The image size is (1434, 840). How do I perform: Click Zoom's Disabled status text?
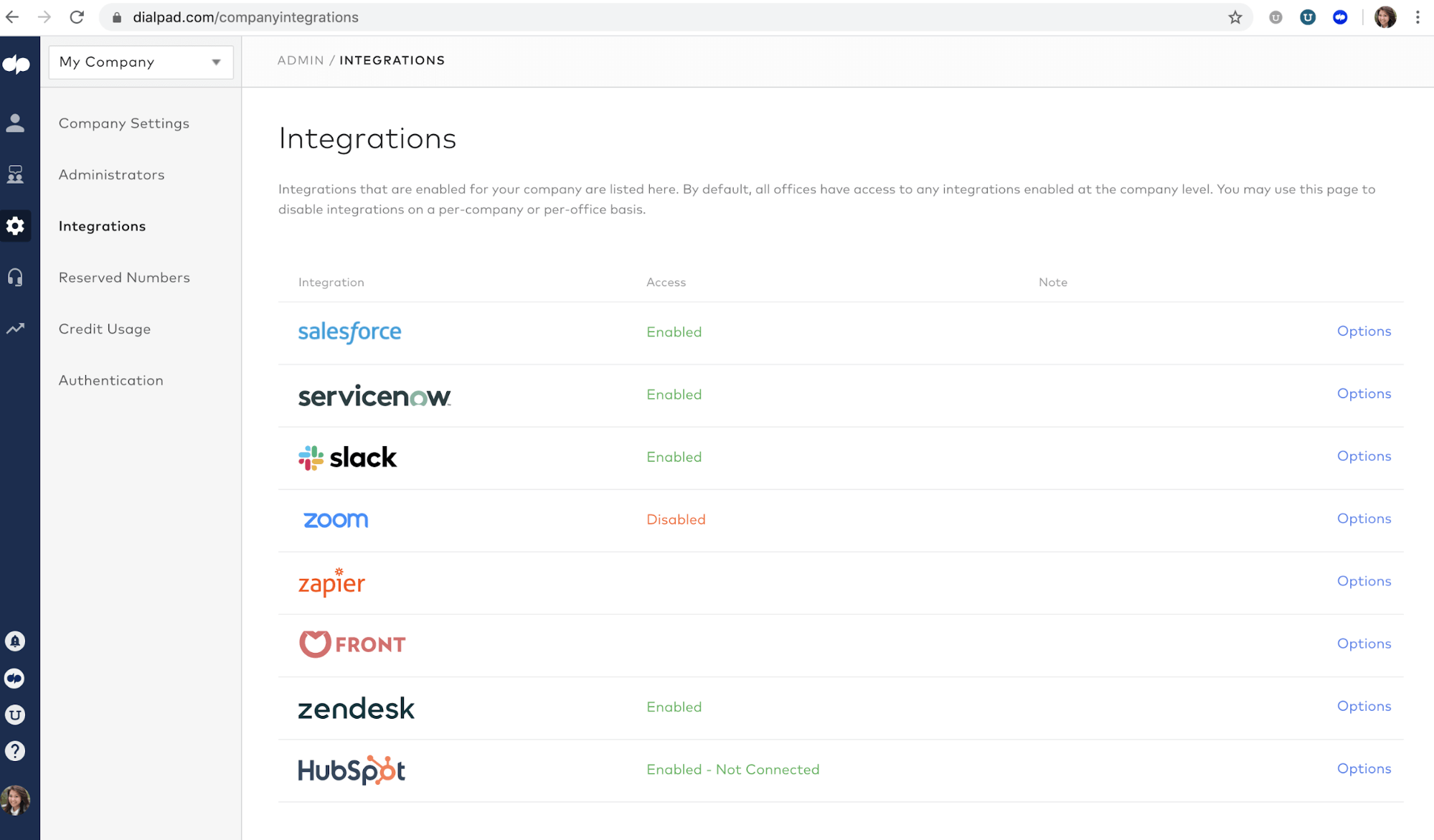coord(676,519)
